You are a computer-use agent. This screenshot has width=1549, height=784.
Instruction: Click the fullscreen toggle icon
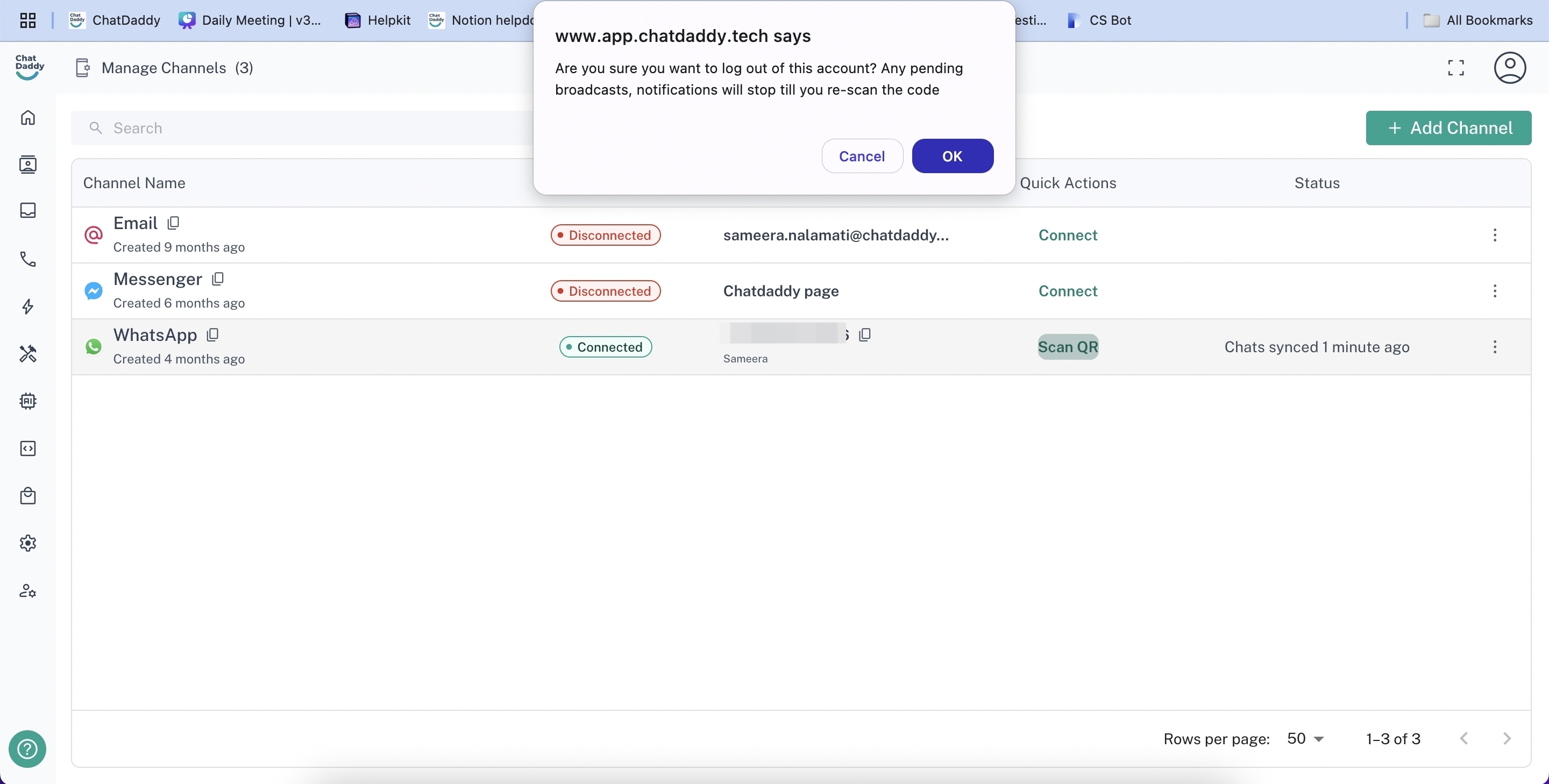pyautogui.click(x=1455, y=68)
